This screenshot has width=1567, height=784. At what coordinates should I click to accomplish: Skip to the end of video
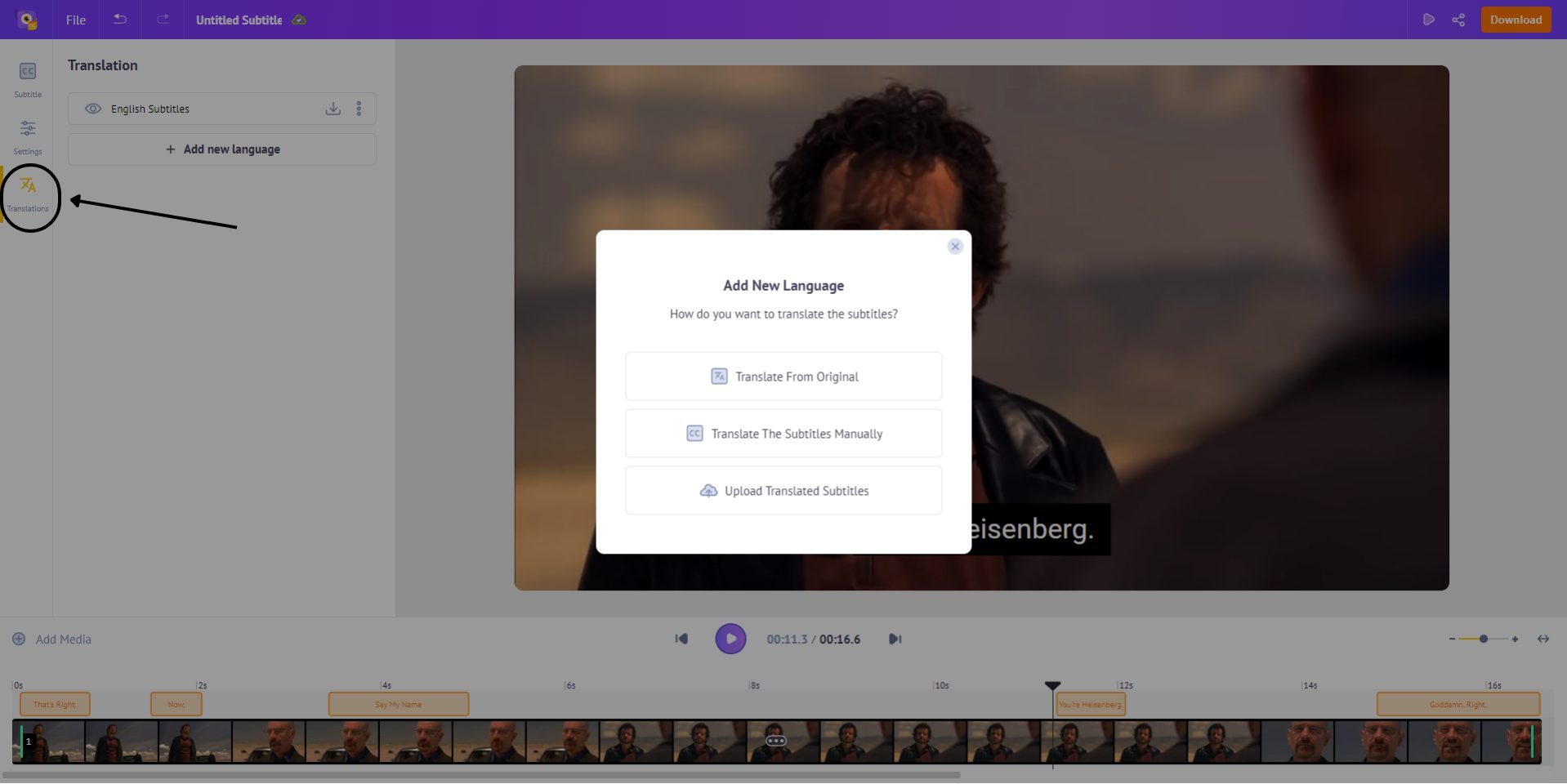click(x=895, y=639)
